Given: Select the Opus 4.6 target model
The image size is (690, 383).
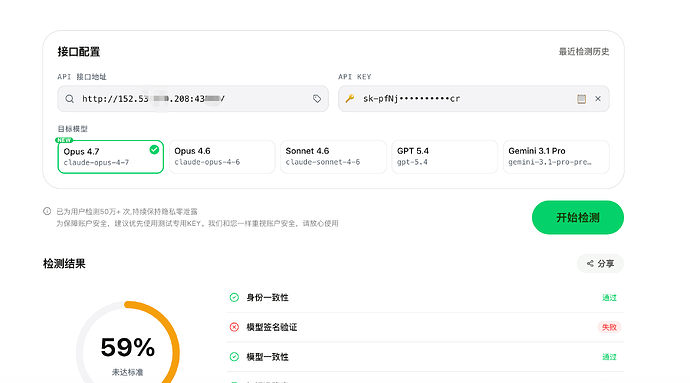Looking at the screenshot, I should coord(222,157).
